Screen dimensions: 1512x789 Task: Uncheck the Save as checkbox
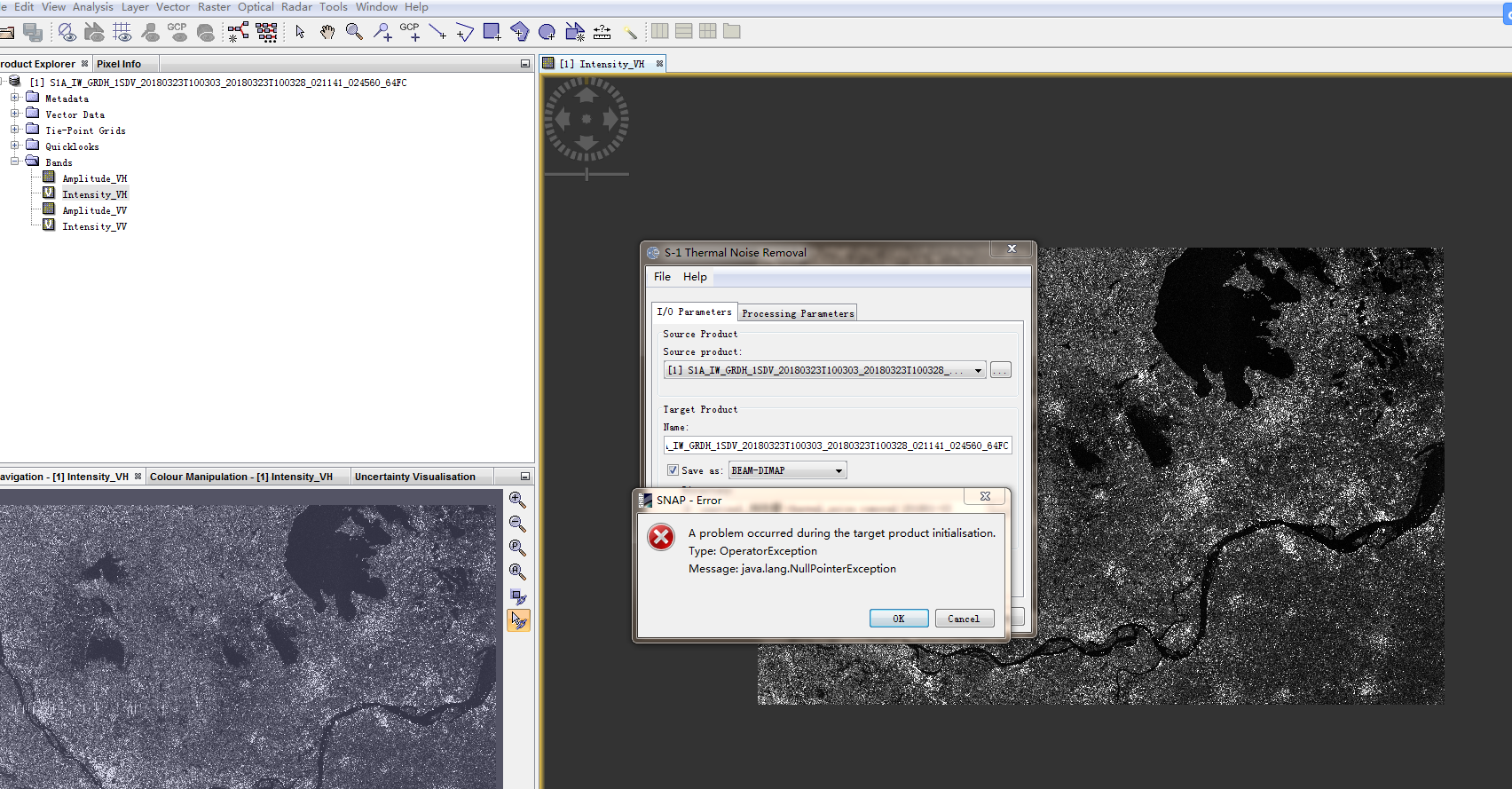[x=673, y=470]
